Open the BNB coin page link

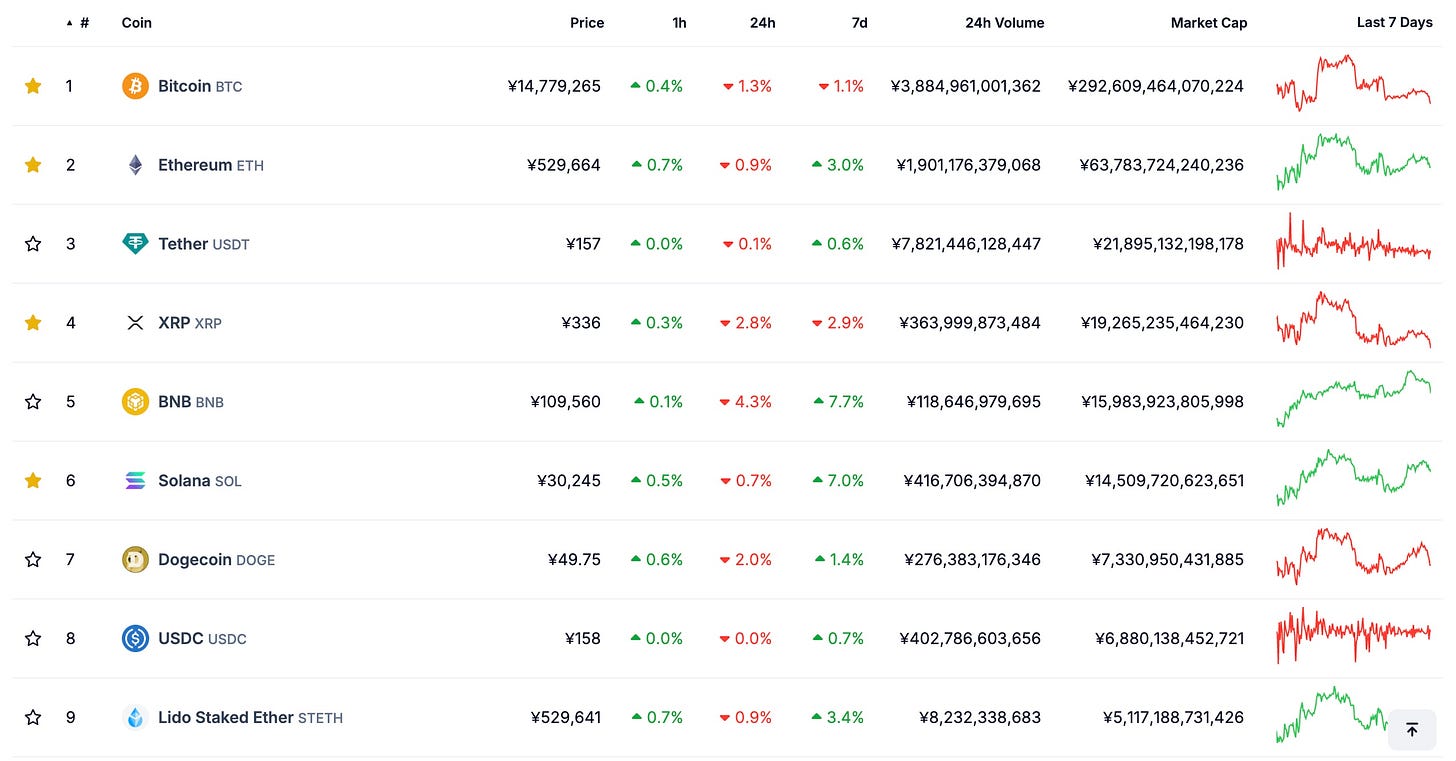[191, 402]
